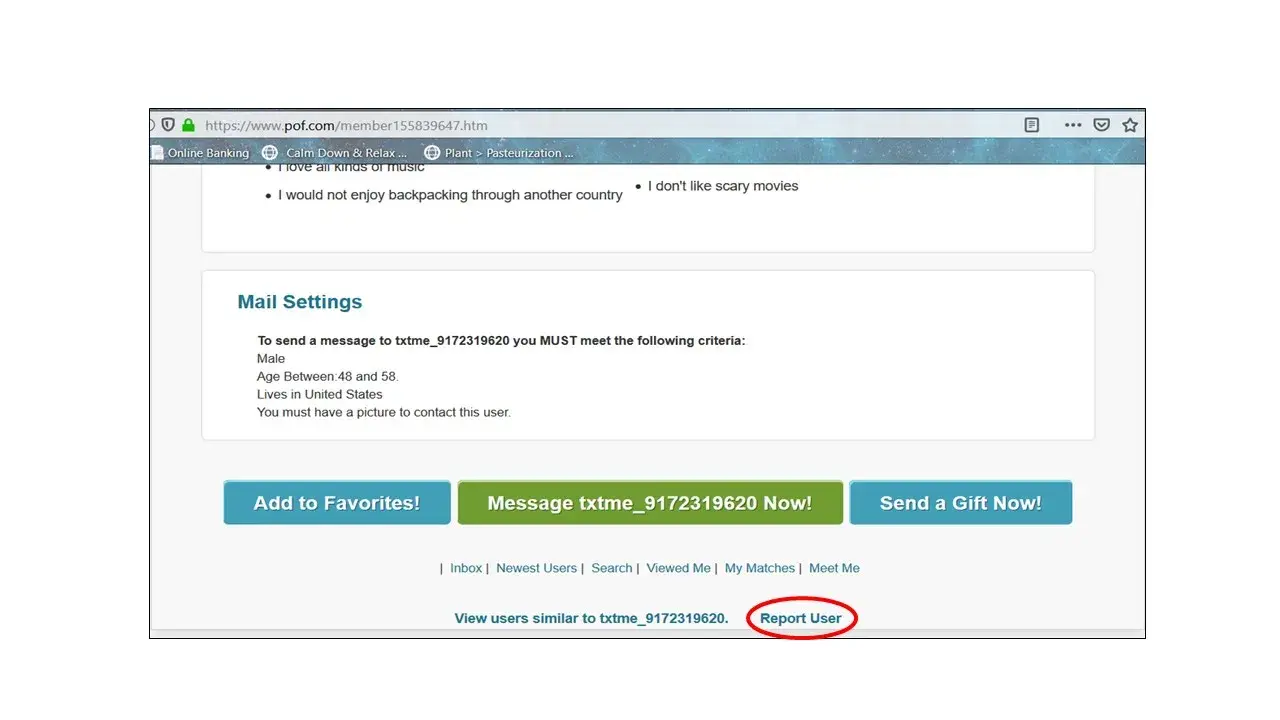Click 'I don't like scary movies' text
This screenshot has width=1280, height=720.
pos(723,186)
